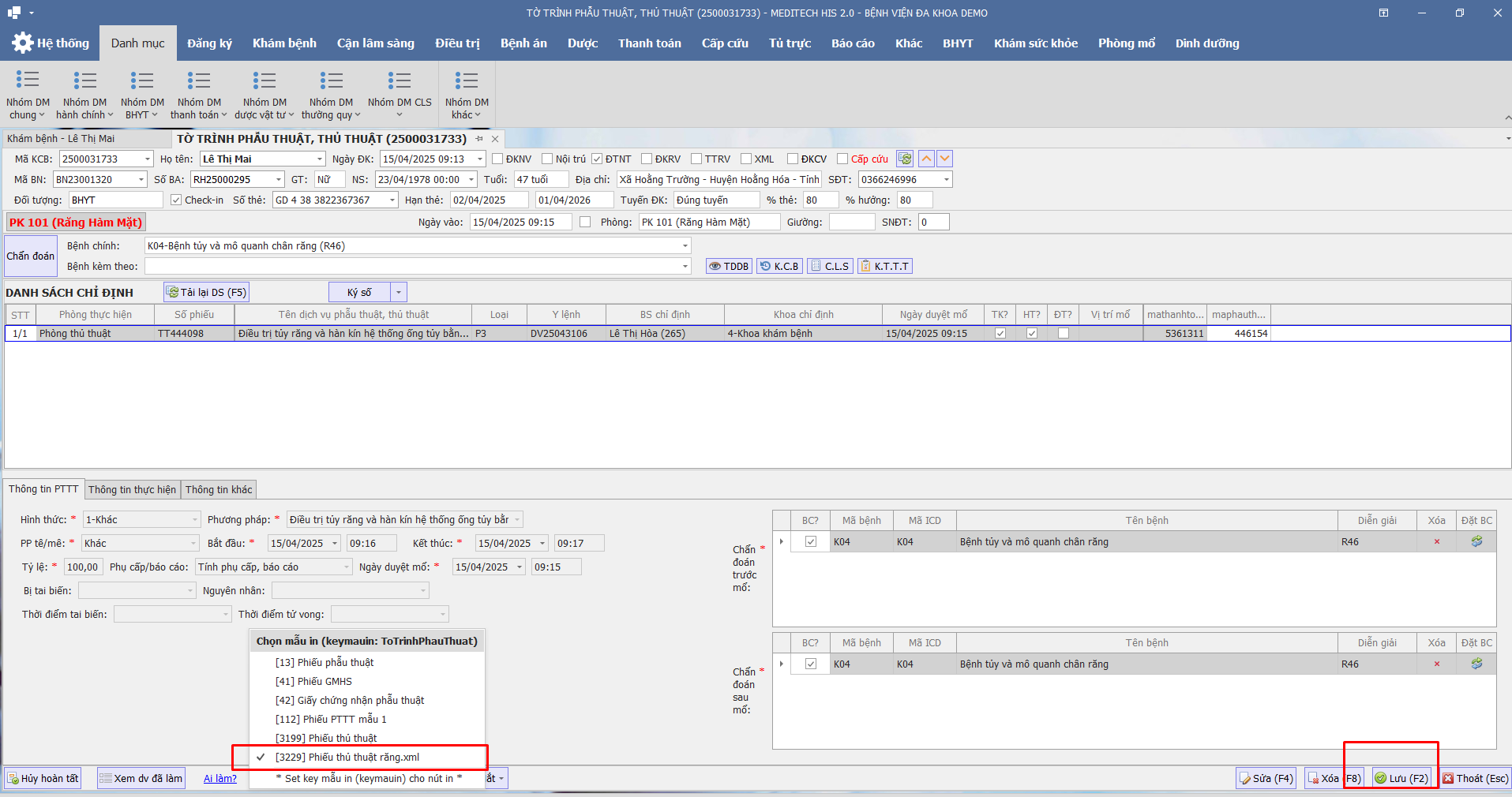The width and height of the screenshot is (1512, 797).
Task: Click the Lưu (F2) save button
Action: (x=1401, y=779)
